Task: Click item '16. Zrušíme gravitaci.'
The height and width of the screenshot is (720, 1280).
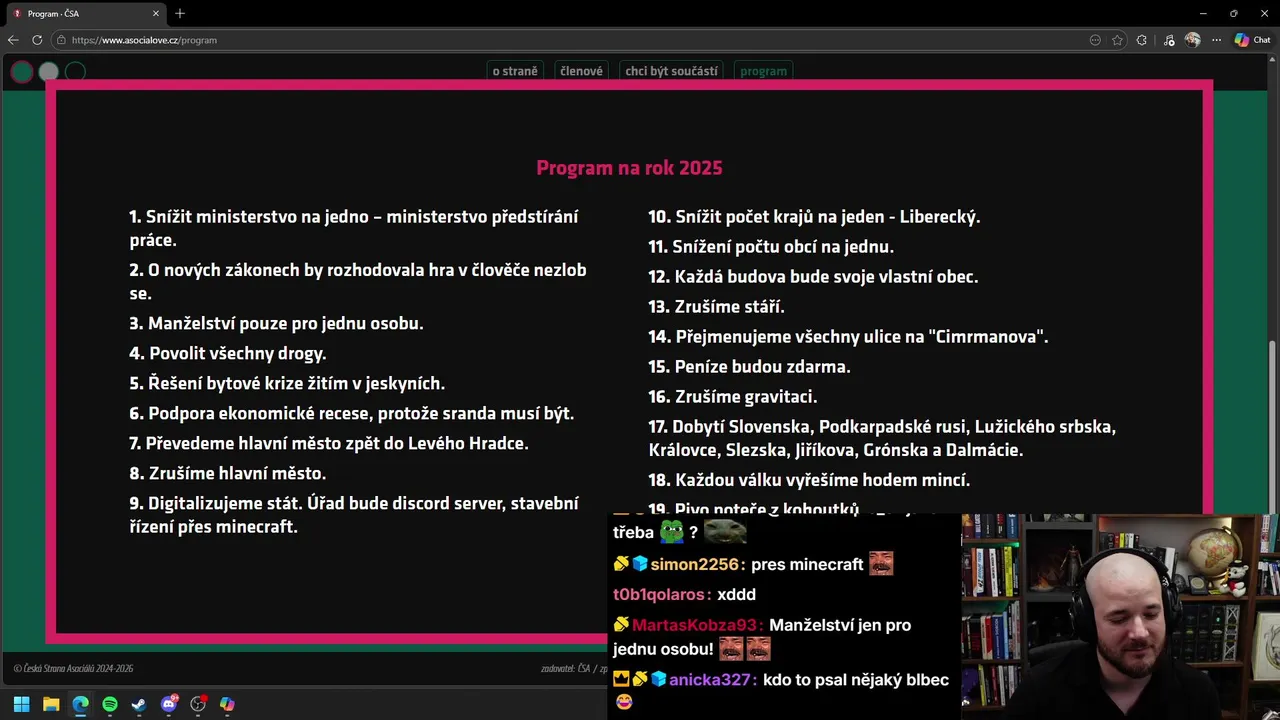Action: (x=732, y=397)
